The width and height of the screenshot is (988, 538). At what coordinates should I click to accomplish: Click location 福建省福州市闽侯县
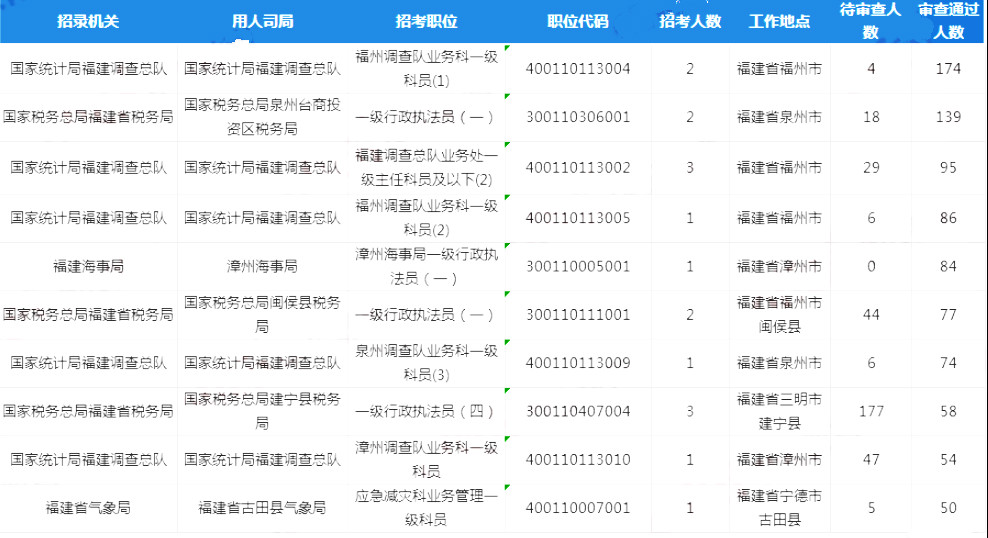[x=779, y=314]
